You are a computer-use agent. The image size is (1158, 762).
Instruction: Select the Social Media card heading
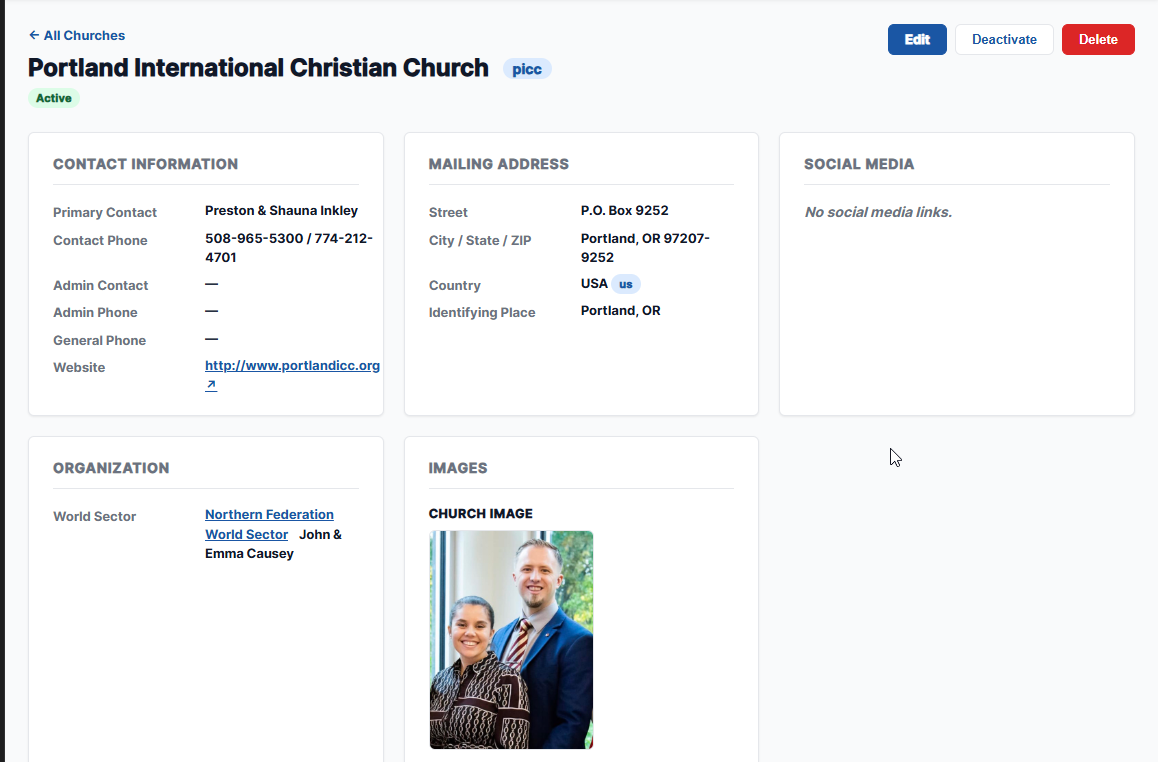click(858, 164)
